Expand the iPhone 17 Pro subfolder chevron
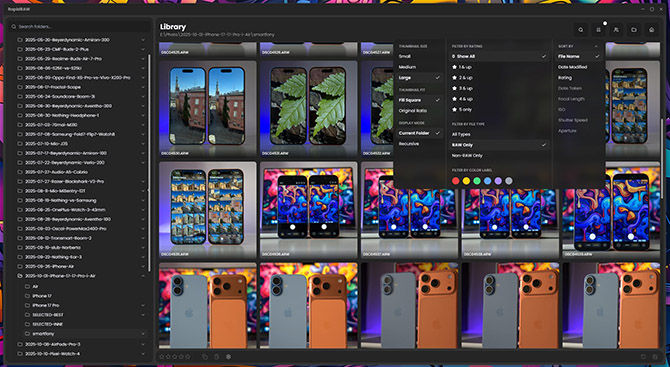 pos(143,305)
